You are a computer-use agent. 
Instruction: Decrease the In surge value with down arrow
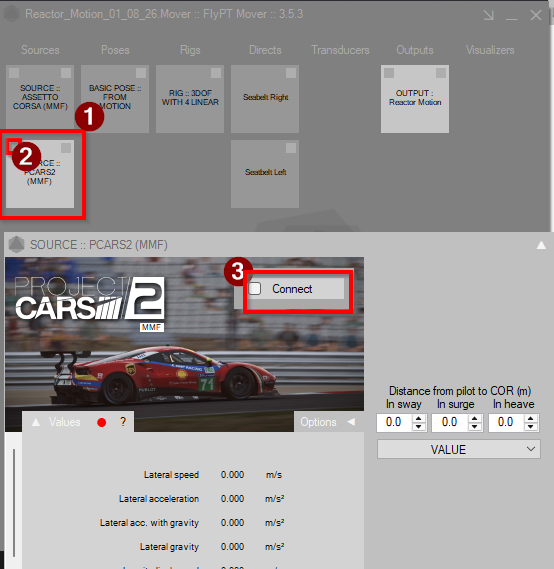[x=475, y=427]
